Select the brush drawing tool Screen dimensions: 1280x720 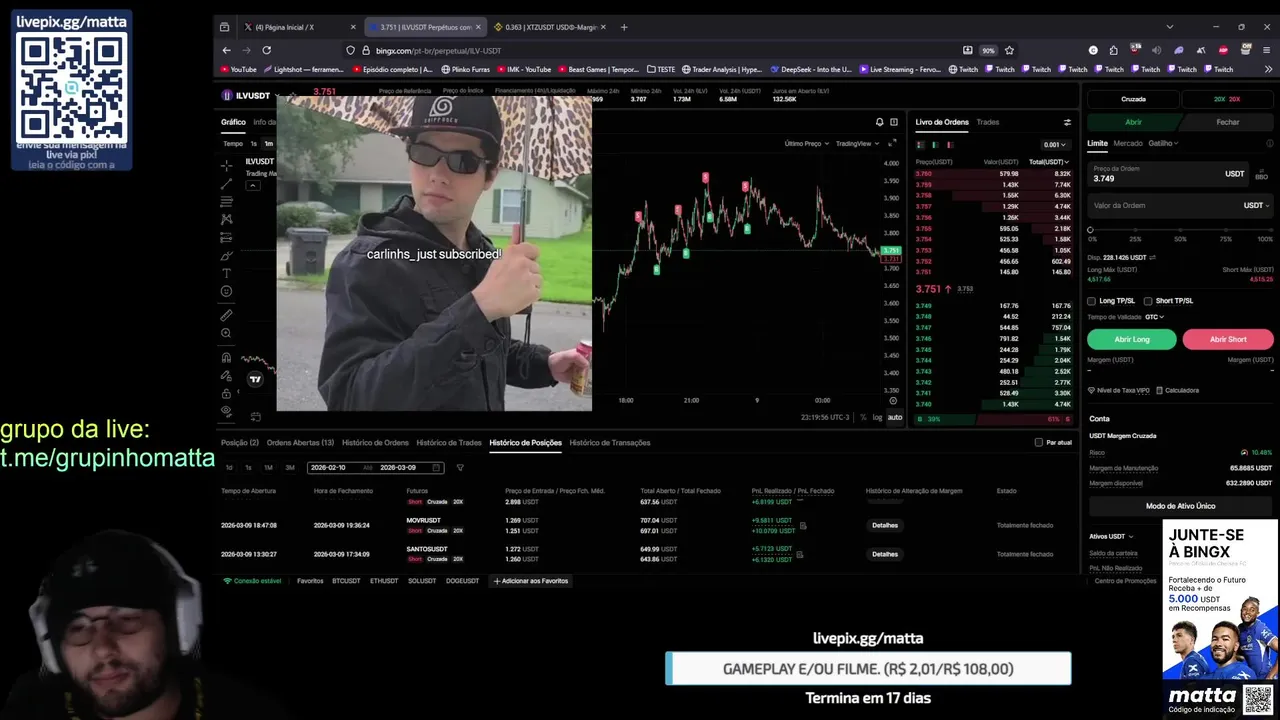coord(227,255)
